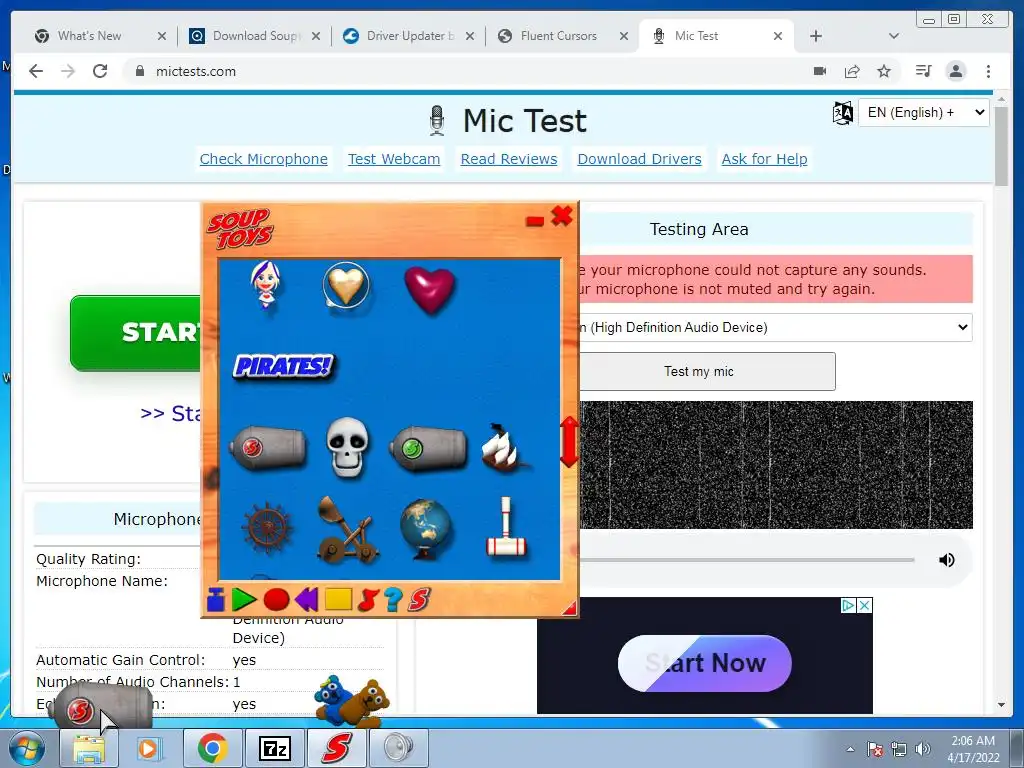Screen dimensions: 1024x768
Task: Open the Windows Start menu
Action: [x=26, y=748]
